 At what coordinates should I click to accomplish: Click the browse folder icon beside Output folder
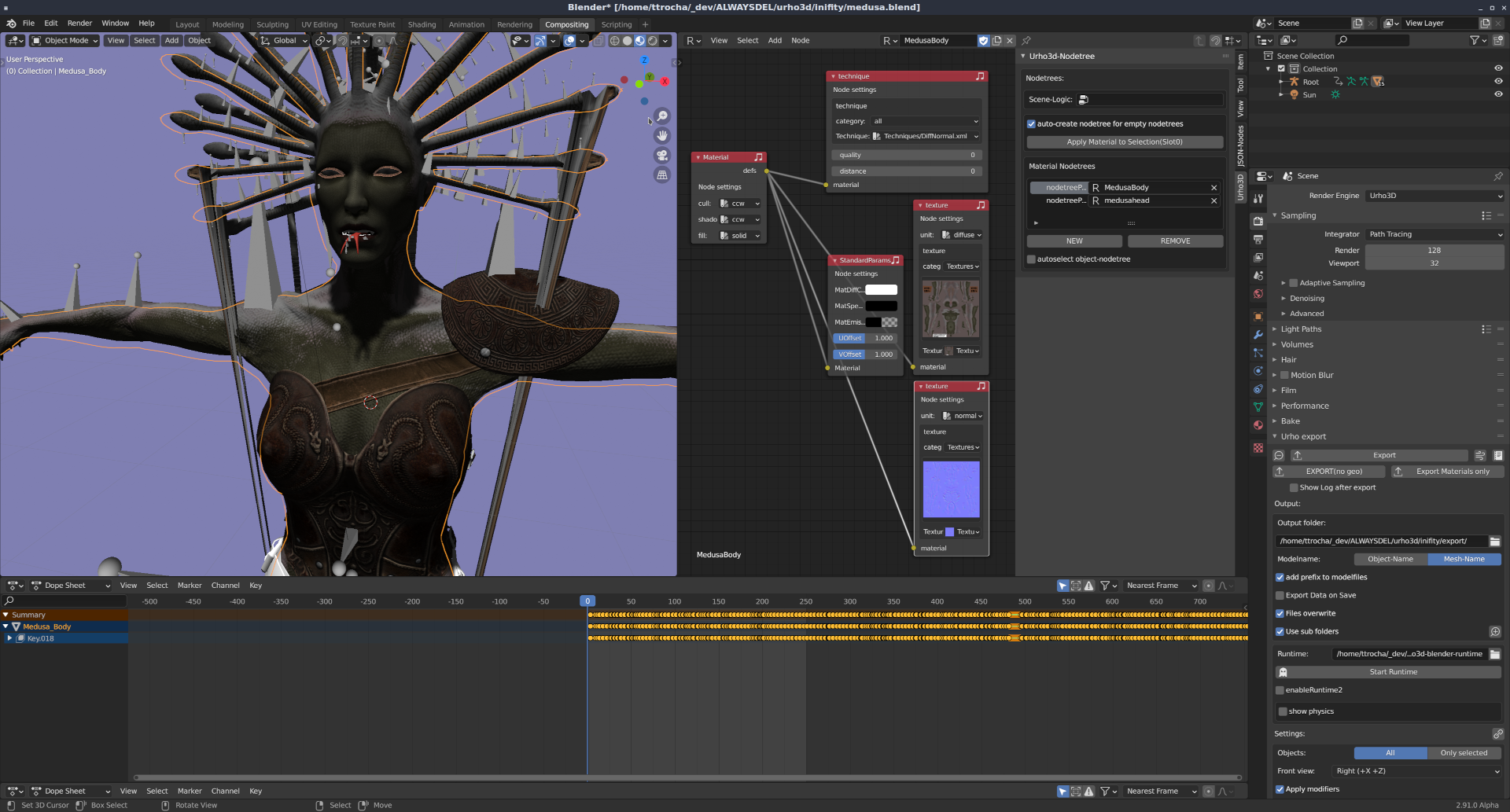tap(1495, 541)
